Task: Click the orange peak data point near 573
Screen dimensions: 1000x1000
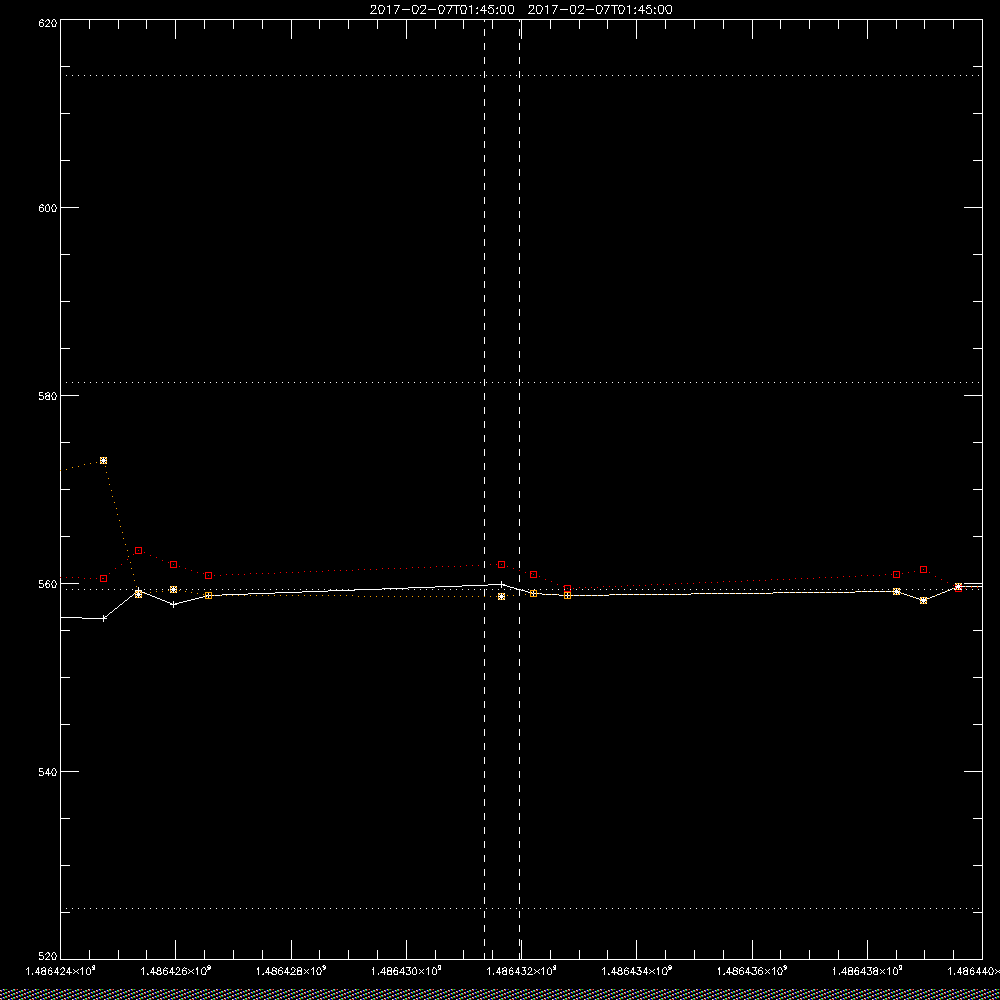Action: tap(103, 460)
